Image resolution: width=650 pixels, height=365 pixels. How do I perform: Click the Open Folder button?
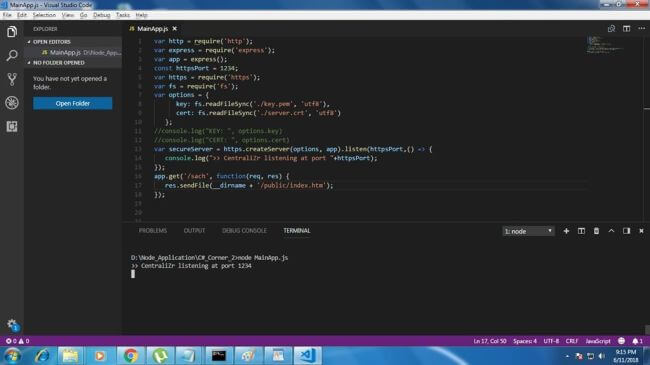pyautogui.click(x=73, y=103)
